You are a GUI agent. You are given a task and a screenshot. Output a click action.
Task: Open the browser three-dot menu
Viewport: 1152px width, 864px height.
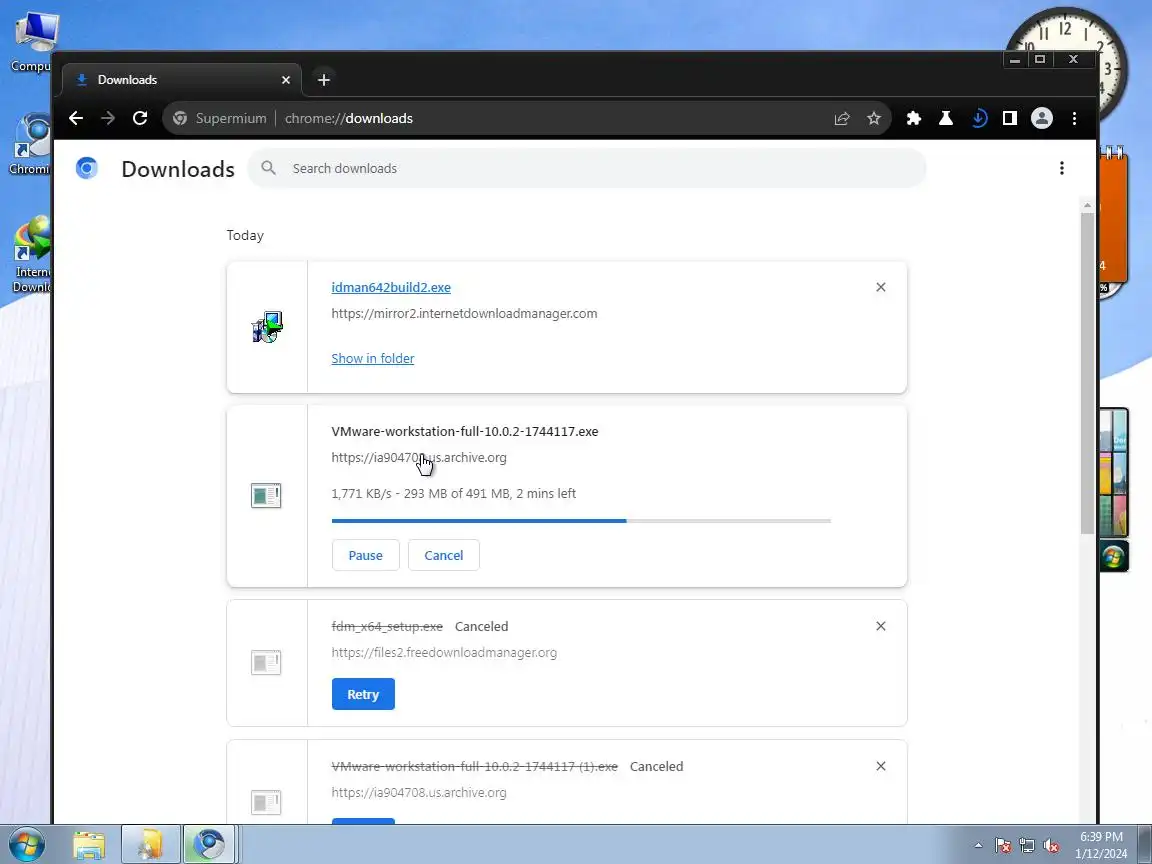(x=1074, y=118)
